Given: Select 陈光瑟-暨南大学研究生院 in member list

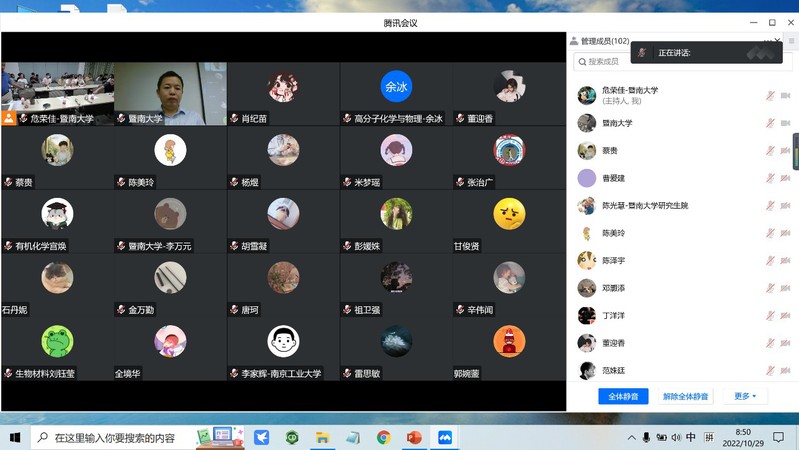Looking at the screenshot, I should click(645, 206).
